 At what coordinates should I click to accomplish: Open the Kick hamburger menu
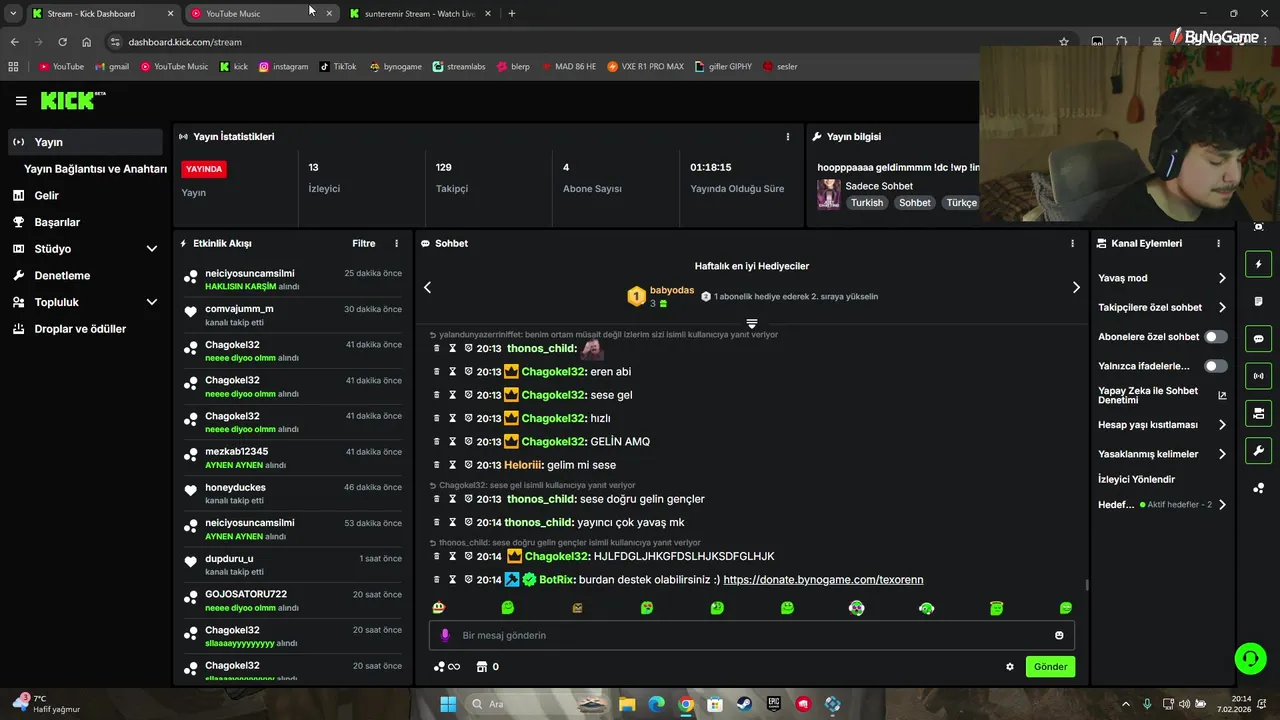point(21,101)
